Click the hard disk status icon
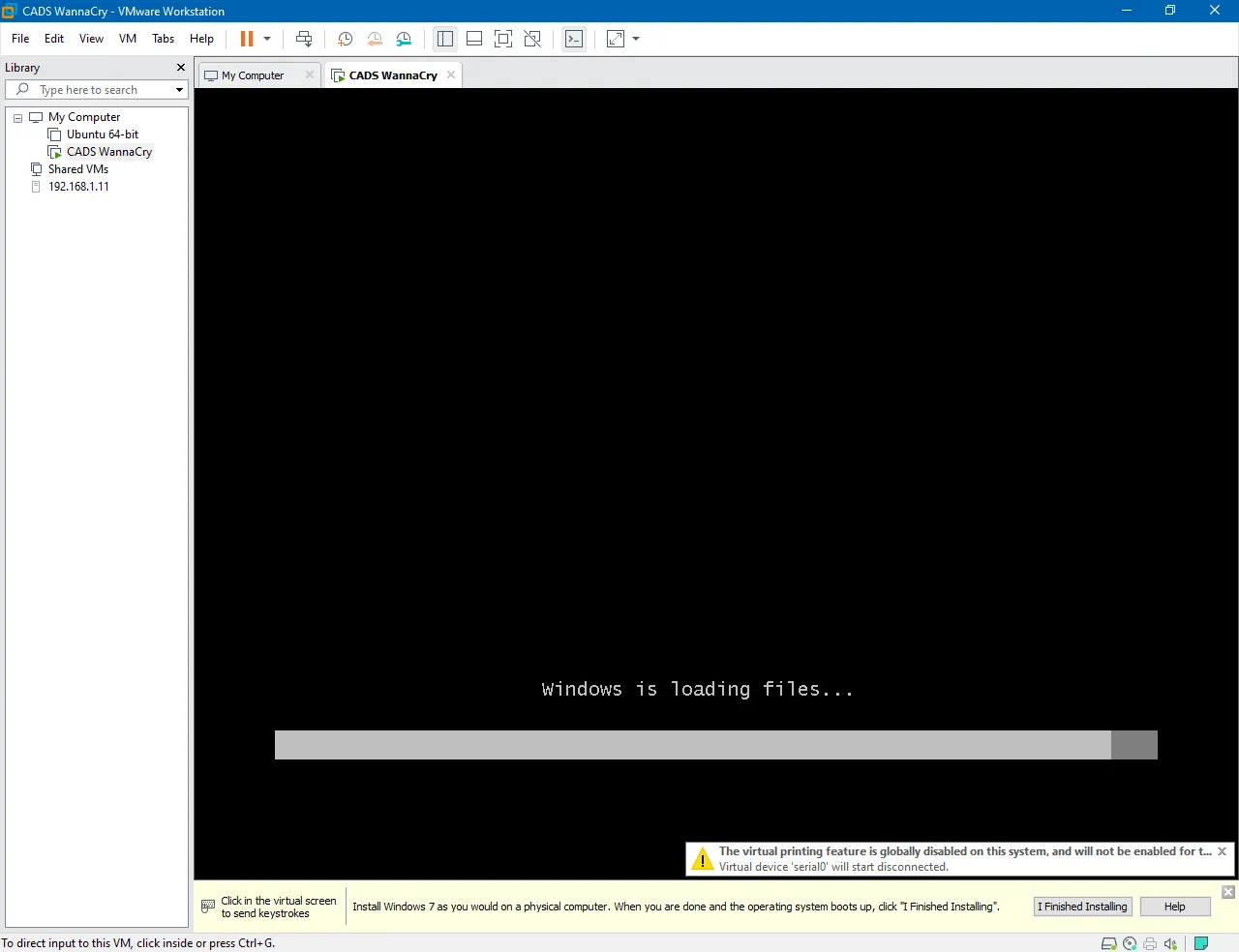 pos(1109,943)
